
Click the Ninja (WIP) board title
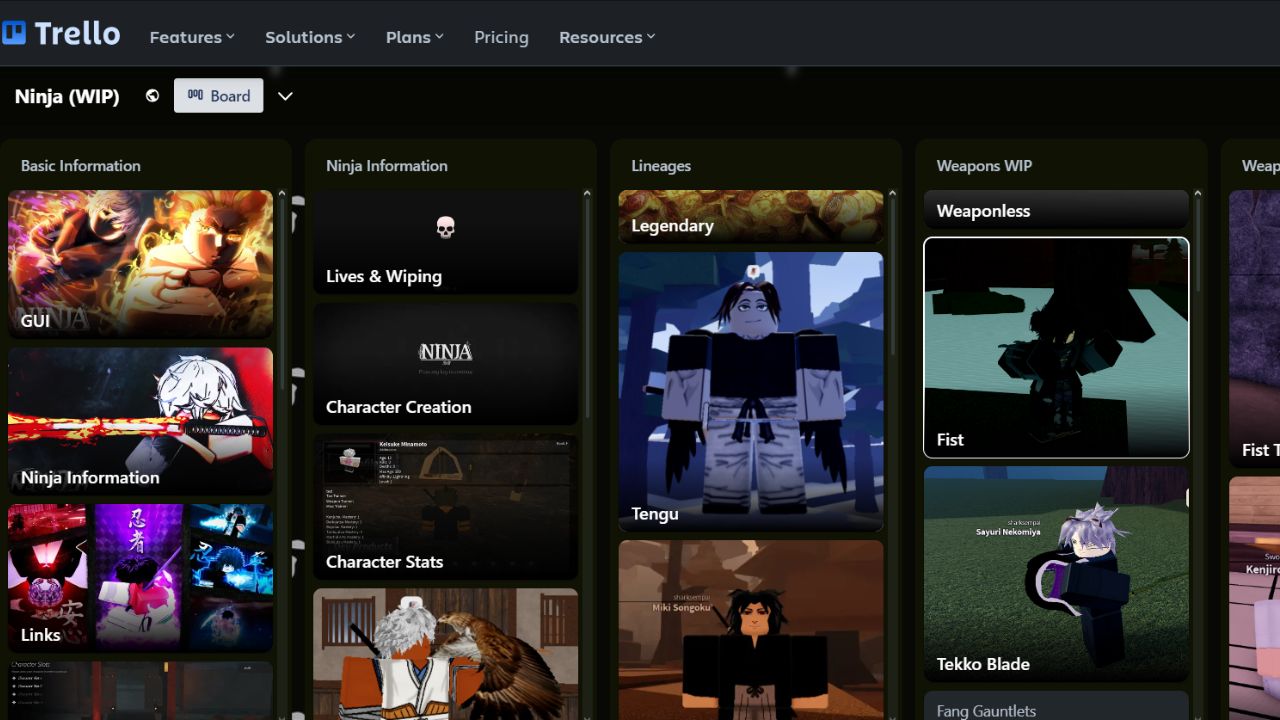(x=66, y=95)
